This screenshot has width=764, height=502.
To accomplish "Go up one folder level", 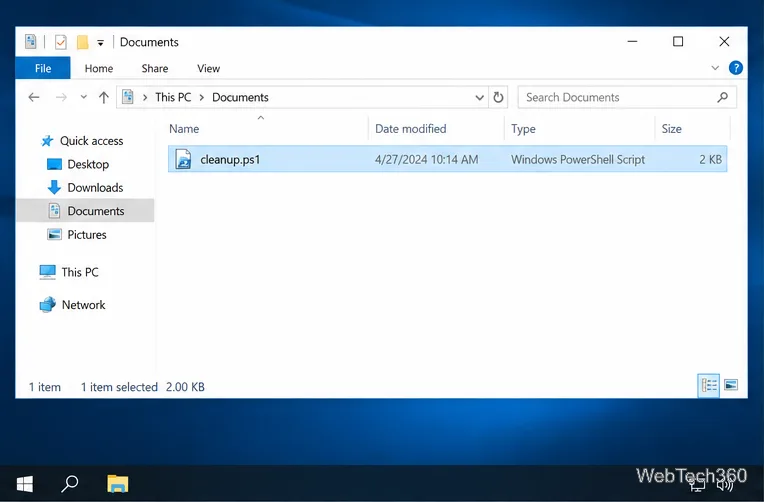I will [103, 97].
